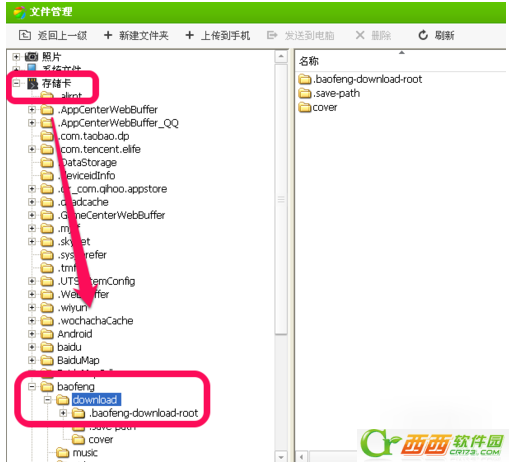509x462 pixels.
Task: Select the 照片 camera icon in the tree
Action: click(32, 57)
